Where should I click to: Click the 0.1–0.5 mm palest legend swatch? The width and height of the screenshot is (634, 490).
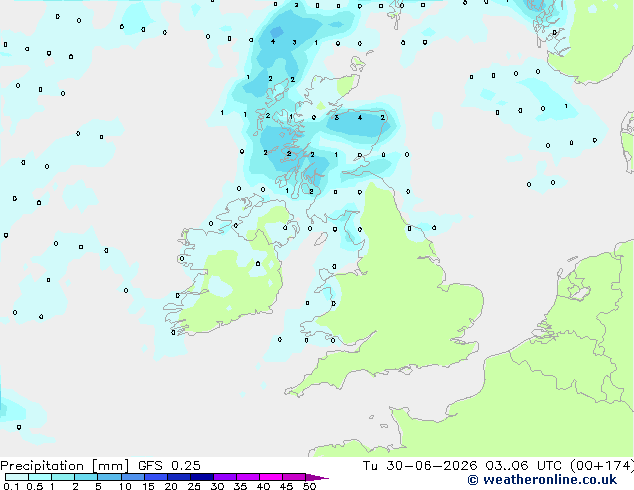pyautogui.click(x=17, y=477)
